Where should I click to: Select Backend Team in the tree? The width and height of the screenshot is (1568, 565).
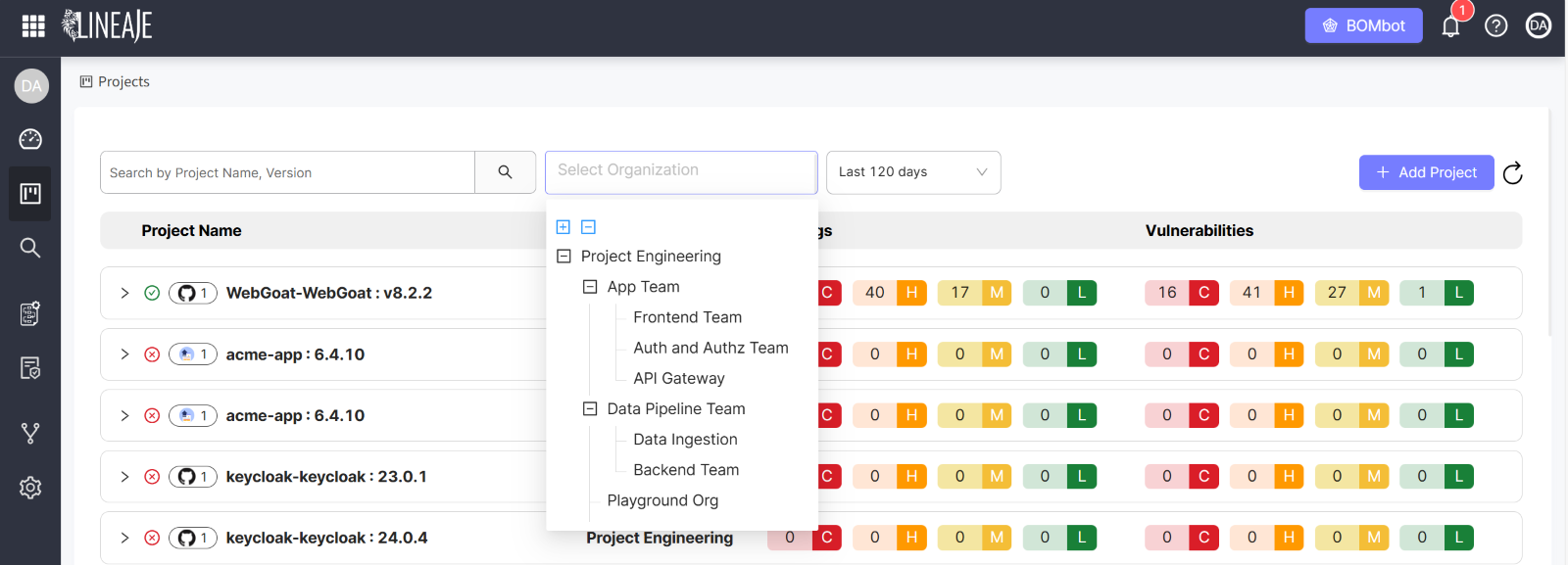(686, 470)
